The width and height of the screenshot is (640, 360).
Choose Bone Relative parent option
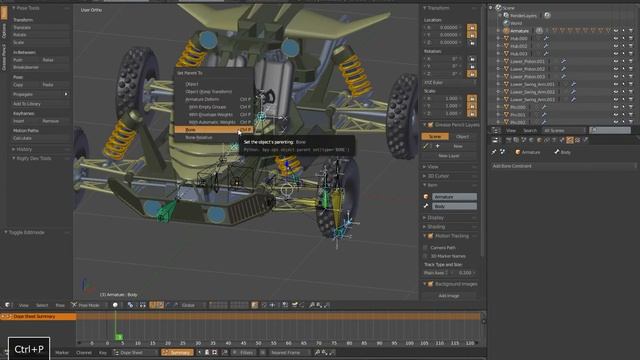click(x=213, y=138)
